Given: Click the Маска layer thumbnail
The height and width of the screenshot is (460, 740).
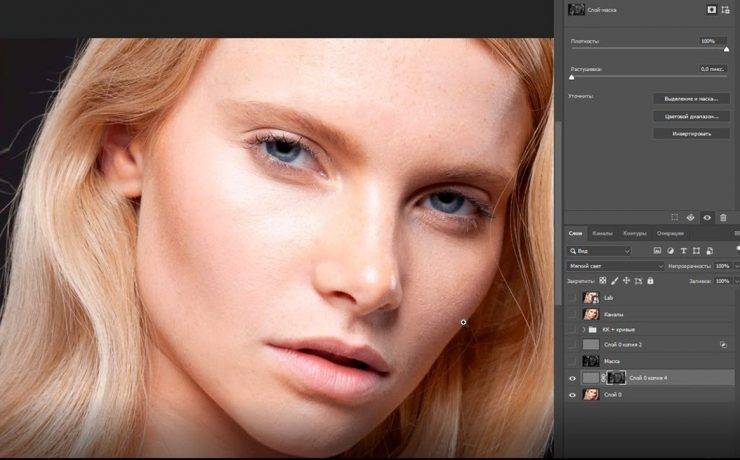Looking at the screenshot, I should pos(591,361).
